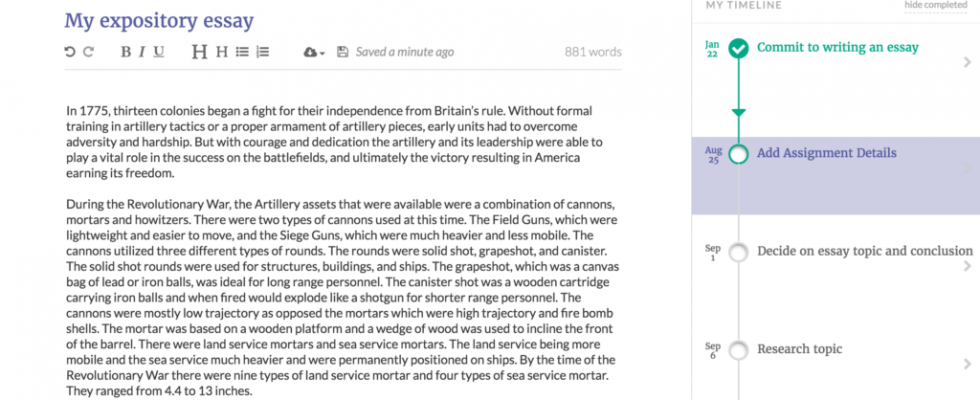Click the 'My expository essay' title field
The height and width of the screenshot is (400, 980).
(159, 21)
